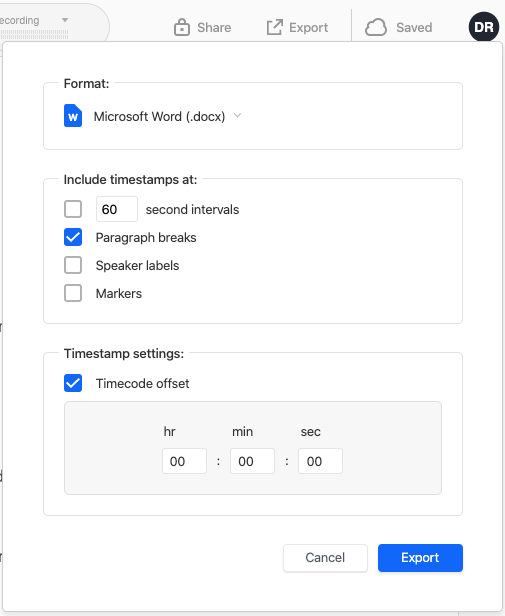Image resolution: width=505 pixels, height=616 pixels.
Task: Focus the 60 seconds interval field
Action: pos(117,209)
